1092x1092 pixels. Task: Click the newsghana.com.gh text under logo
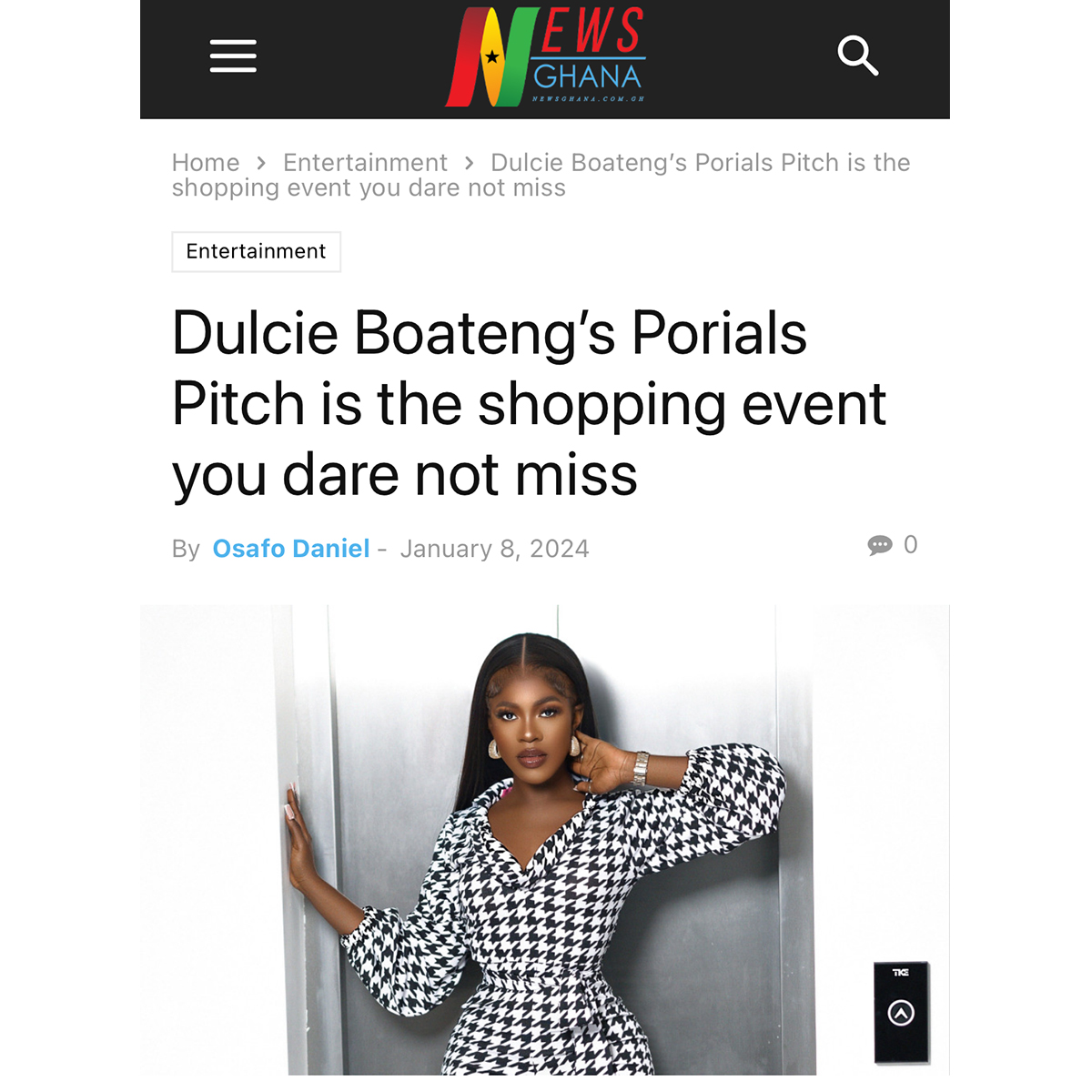pos(588,98)
